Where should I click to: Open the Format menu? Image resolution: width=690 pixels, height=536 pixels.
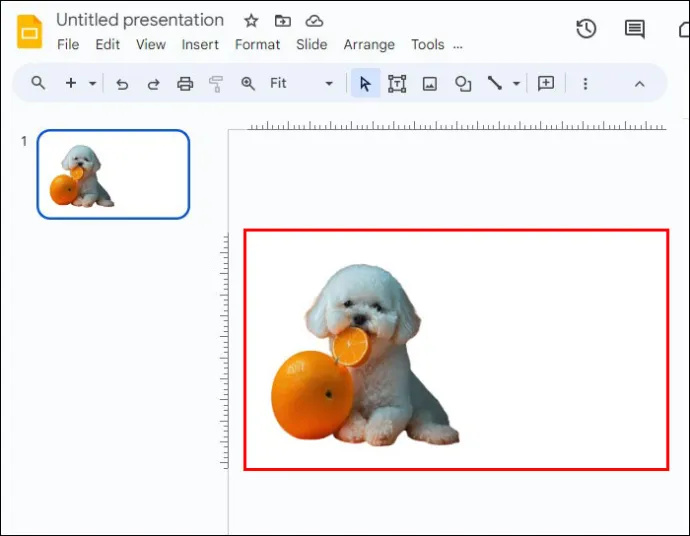257,44
